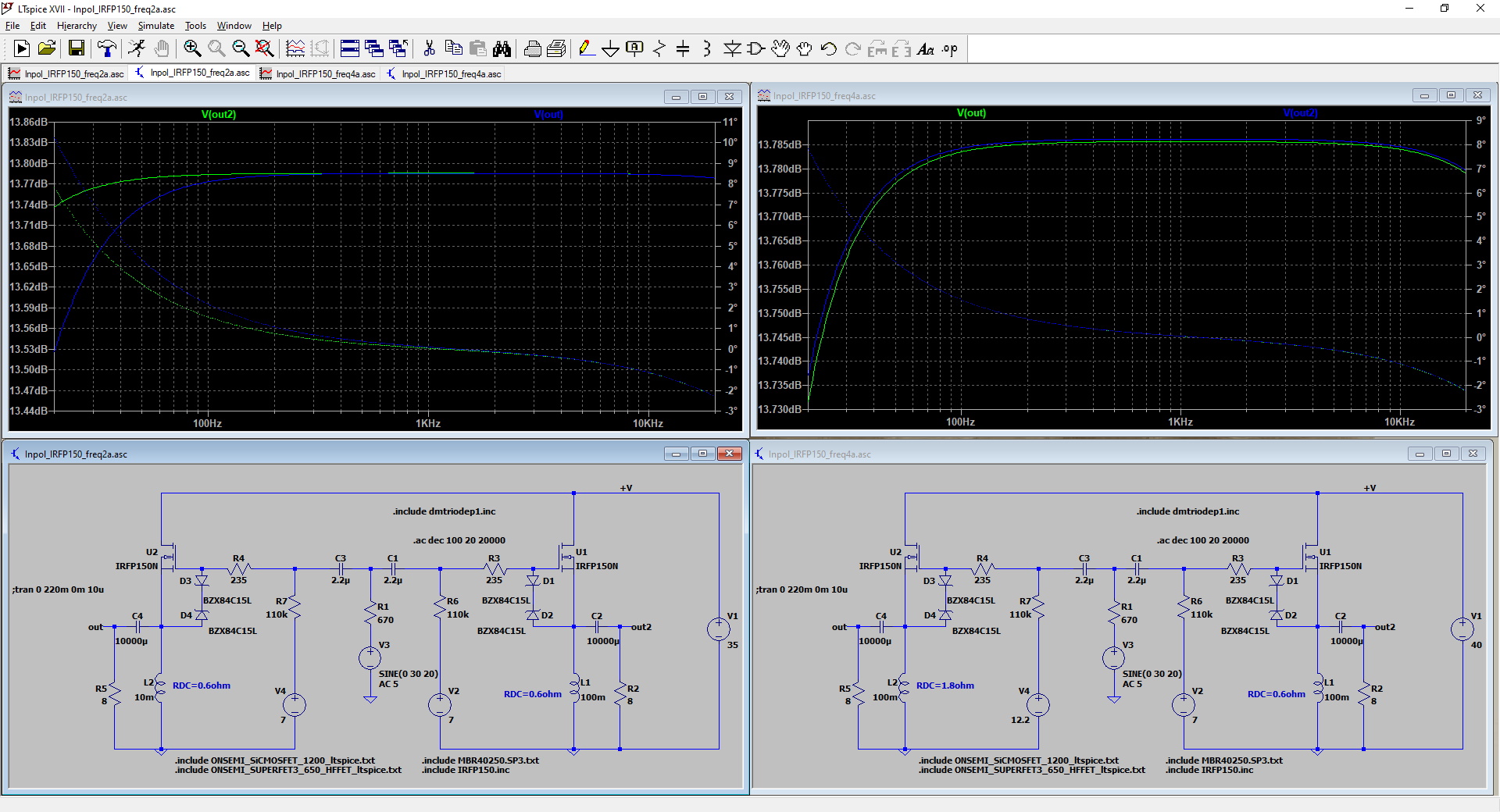Select the Move tool open-hand icon
The width and height of the screenshot is (1500, 812).
[780, 49]
